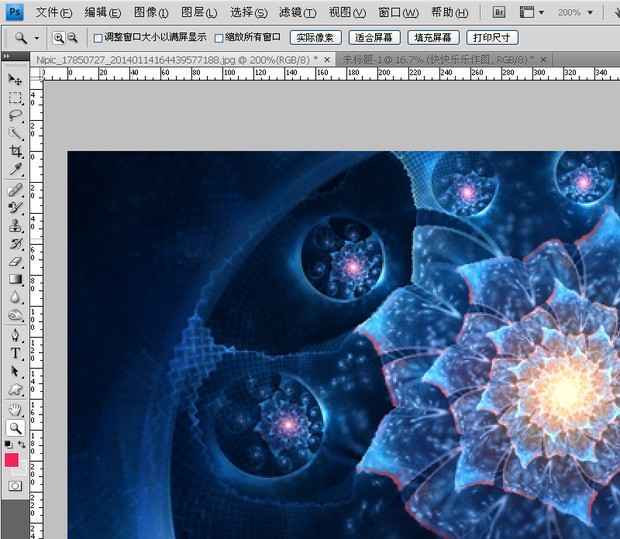
Task: Select the Move tool
Action: 15,79
